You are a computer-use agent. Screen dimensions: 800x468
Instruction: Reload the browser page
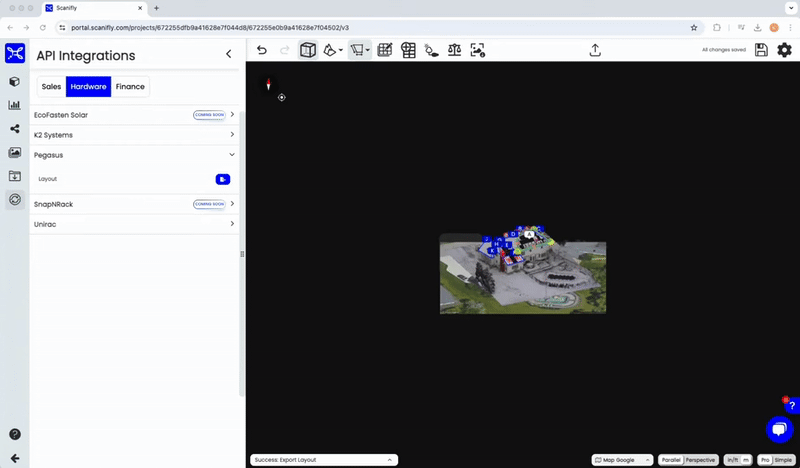tap(43, 28)
